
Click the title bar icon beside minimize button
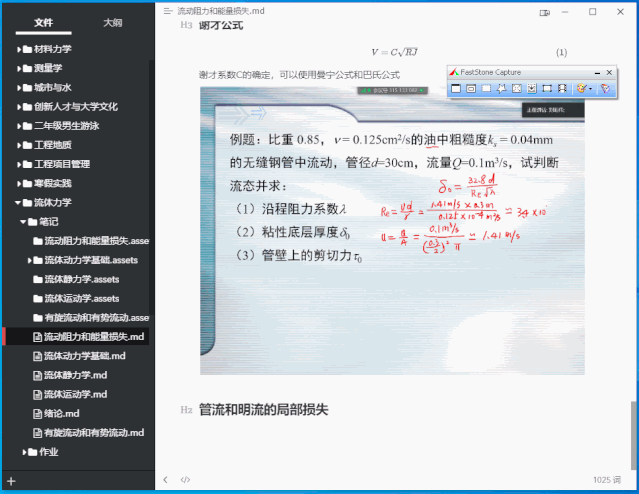click(x=544, y=13)
